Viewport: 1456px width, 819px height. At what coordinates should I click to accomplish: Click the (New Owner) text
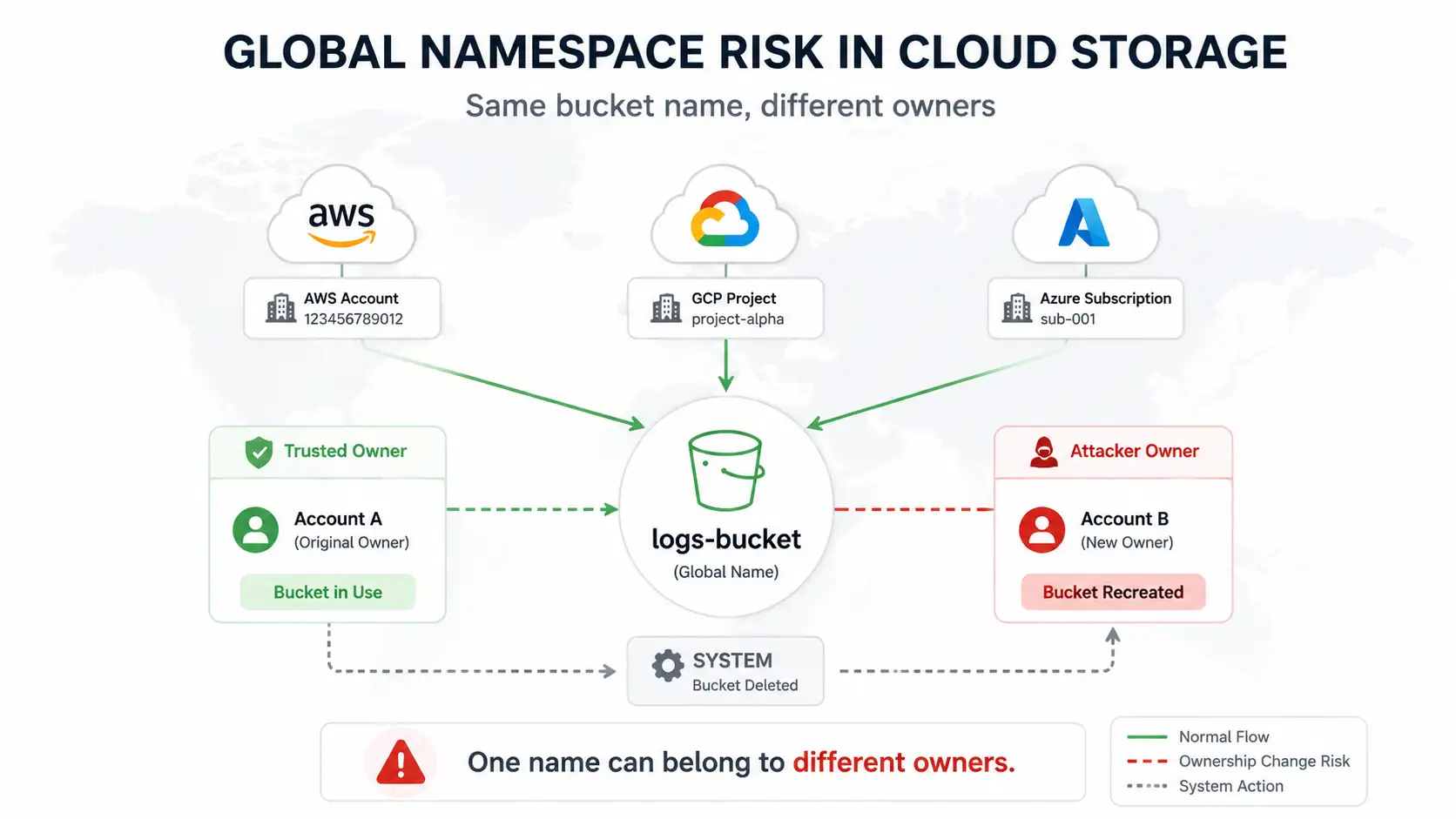1127,542
